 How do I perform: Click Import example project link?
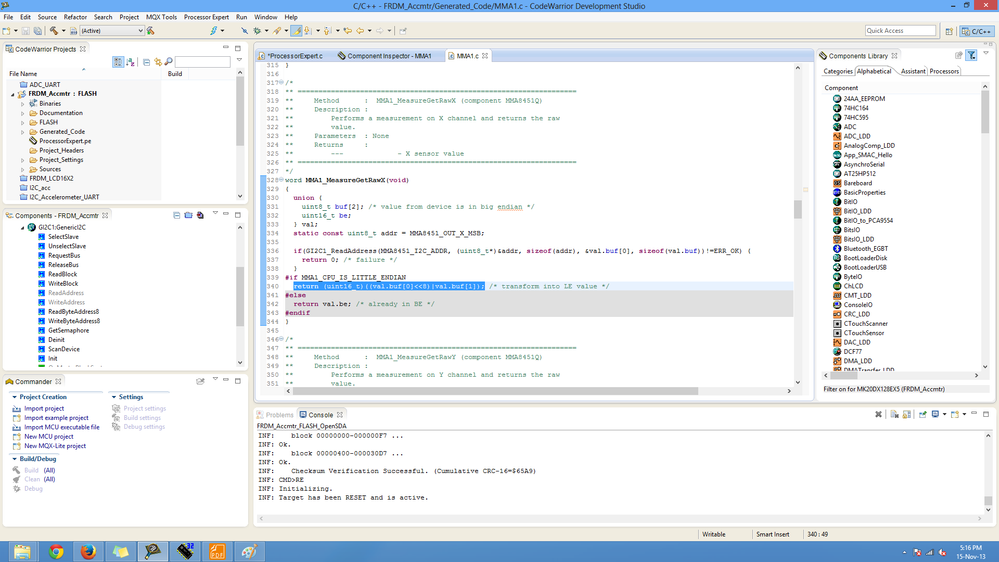56,418
